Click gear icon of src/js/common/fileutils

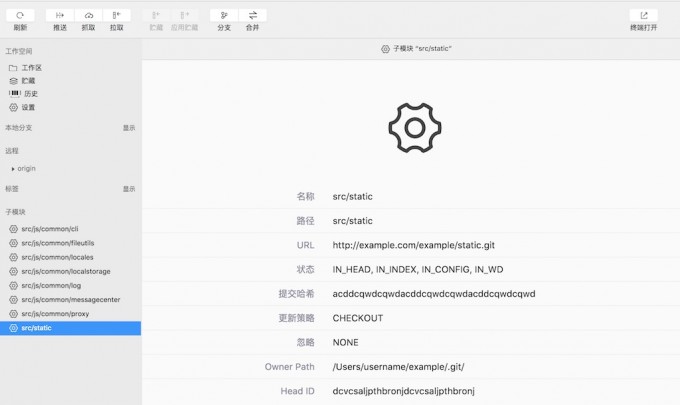click(x=13, y=243)
